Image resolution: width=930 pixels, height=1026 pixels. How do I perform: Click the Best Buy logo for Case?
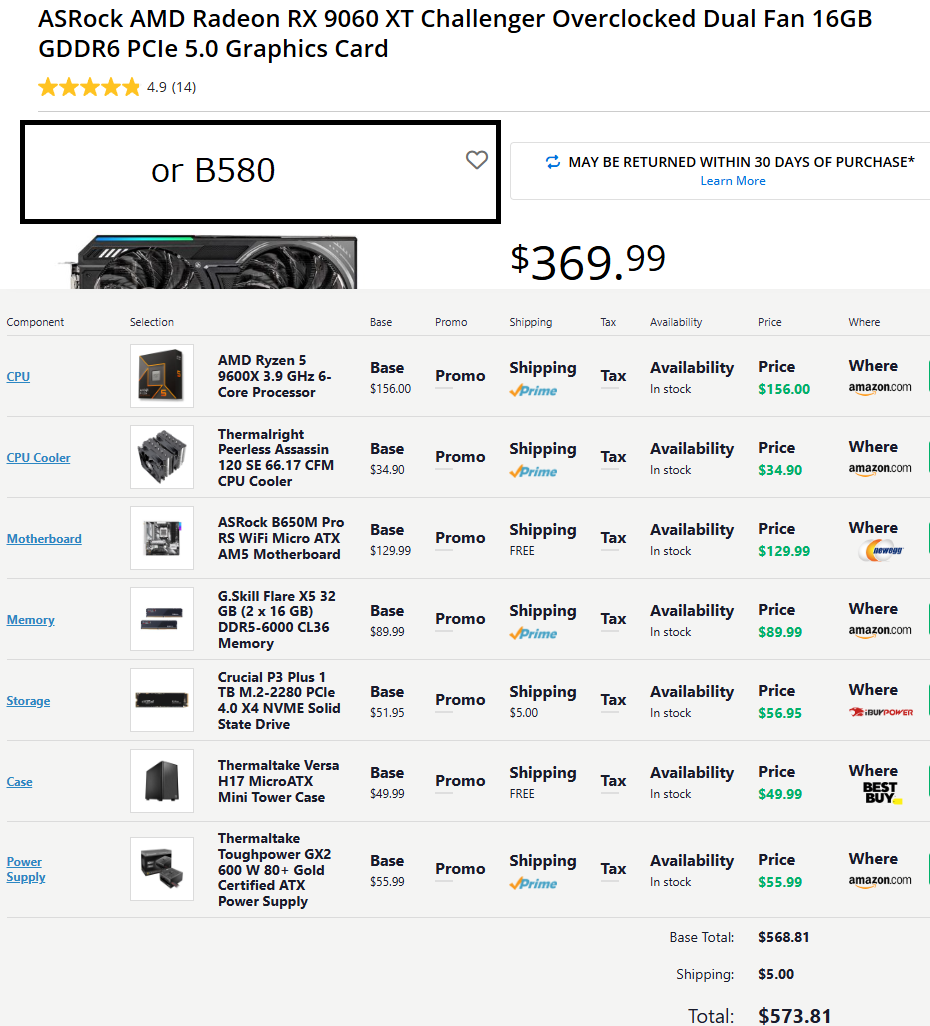tap(882, 793)
